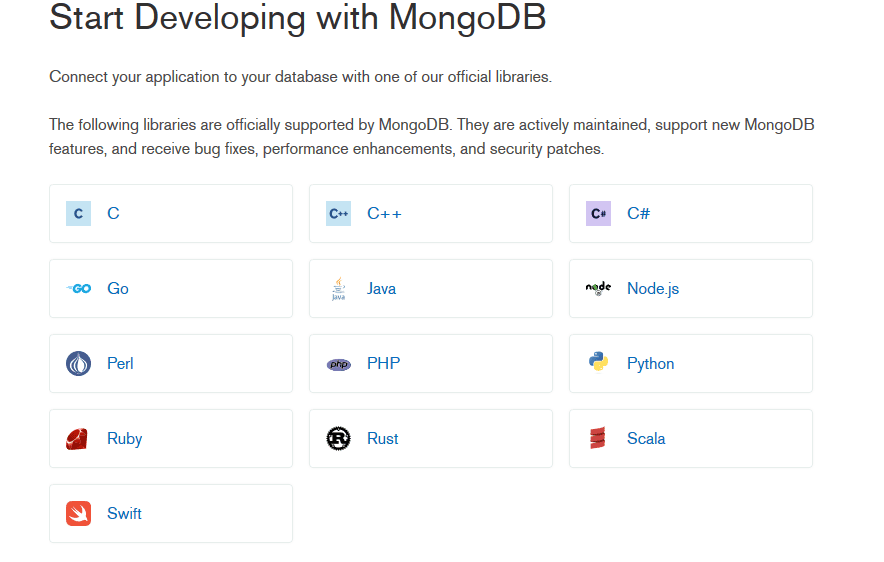Click the Swift bird icon
Screen dimensions: 884x562
(78, 513)
